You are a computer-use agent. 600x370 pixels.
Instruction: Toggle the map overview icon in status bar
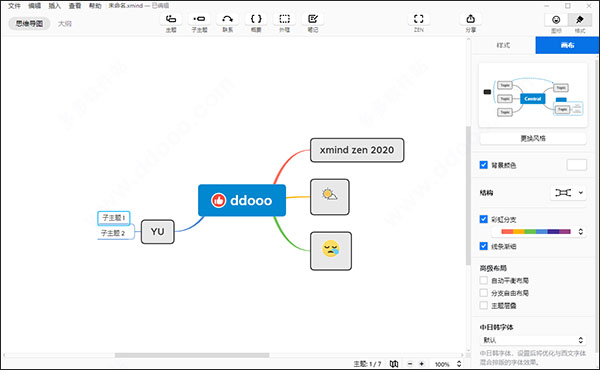coord(394,364)
